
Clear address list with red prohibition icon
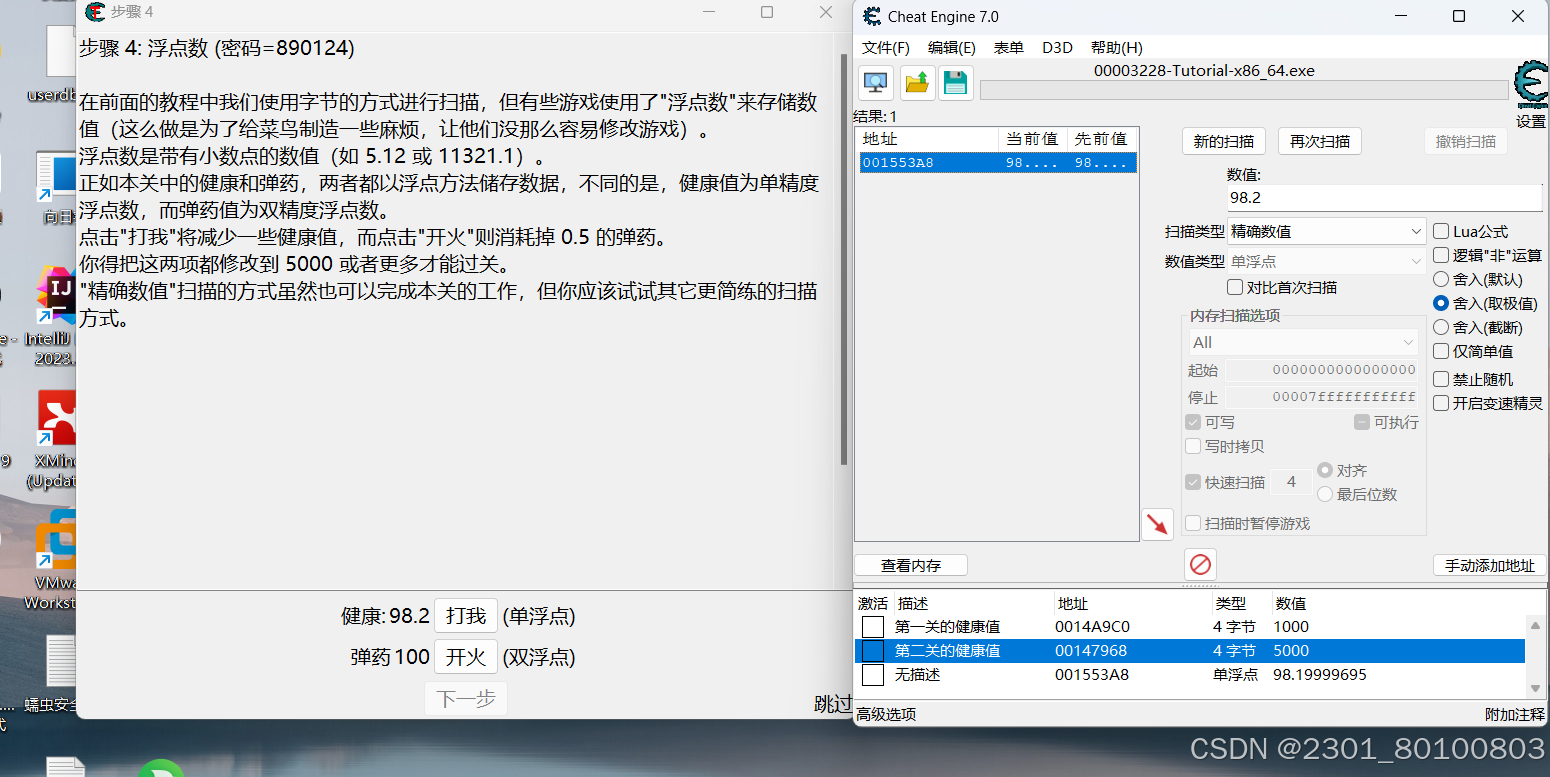point(1200,565)
